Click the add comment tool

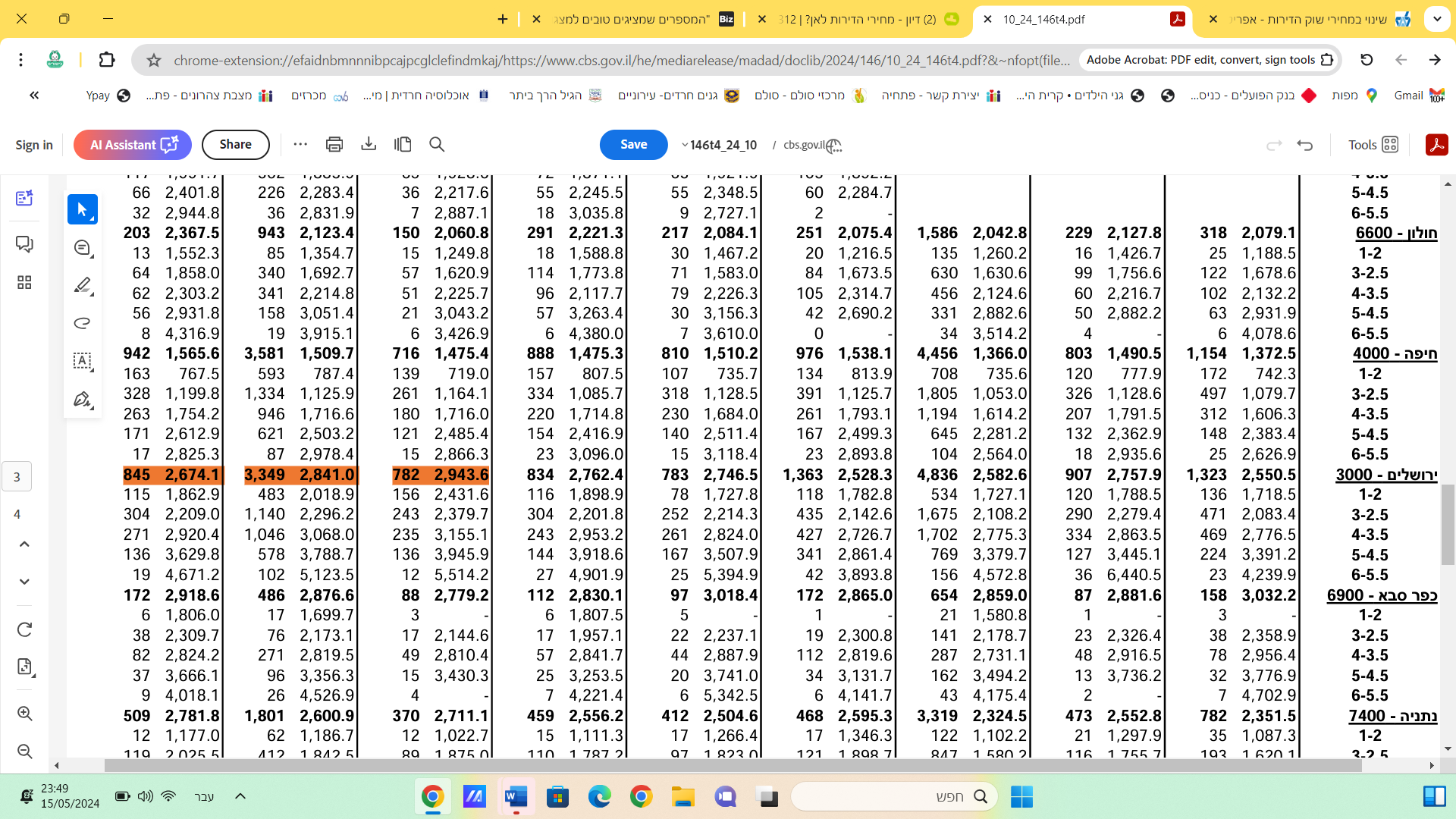pos(82,248)
